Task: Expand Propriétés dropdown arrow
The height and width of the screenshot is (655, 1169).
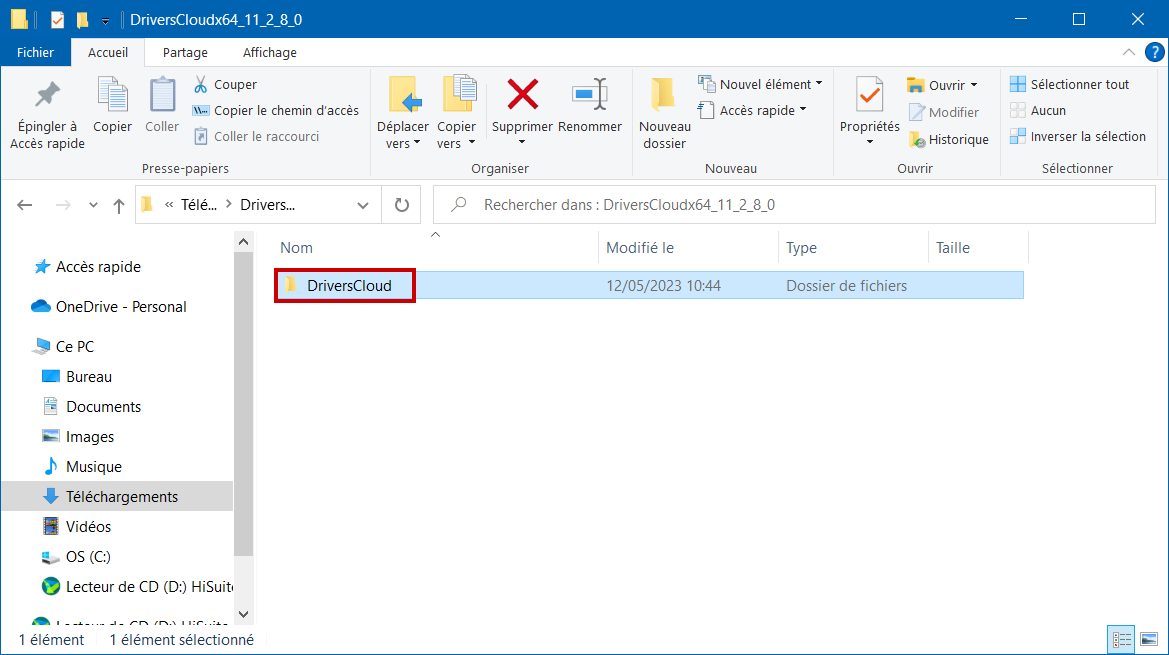Action: click(x=869, y=142)
